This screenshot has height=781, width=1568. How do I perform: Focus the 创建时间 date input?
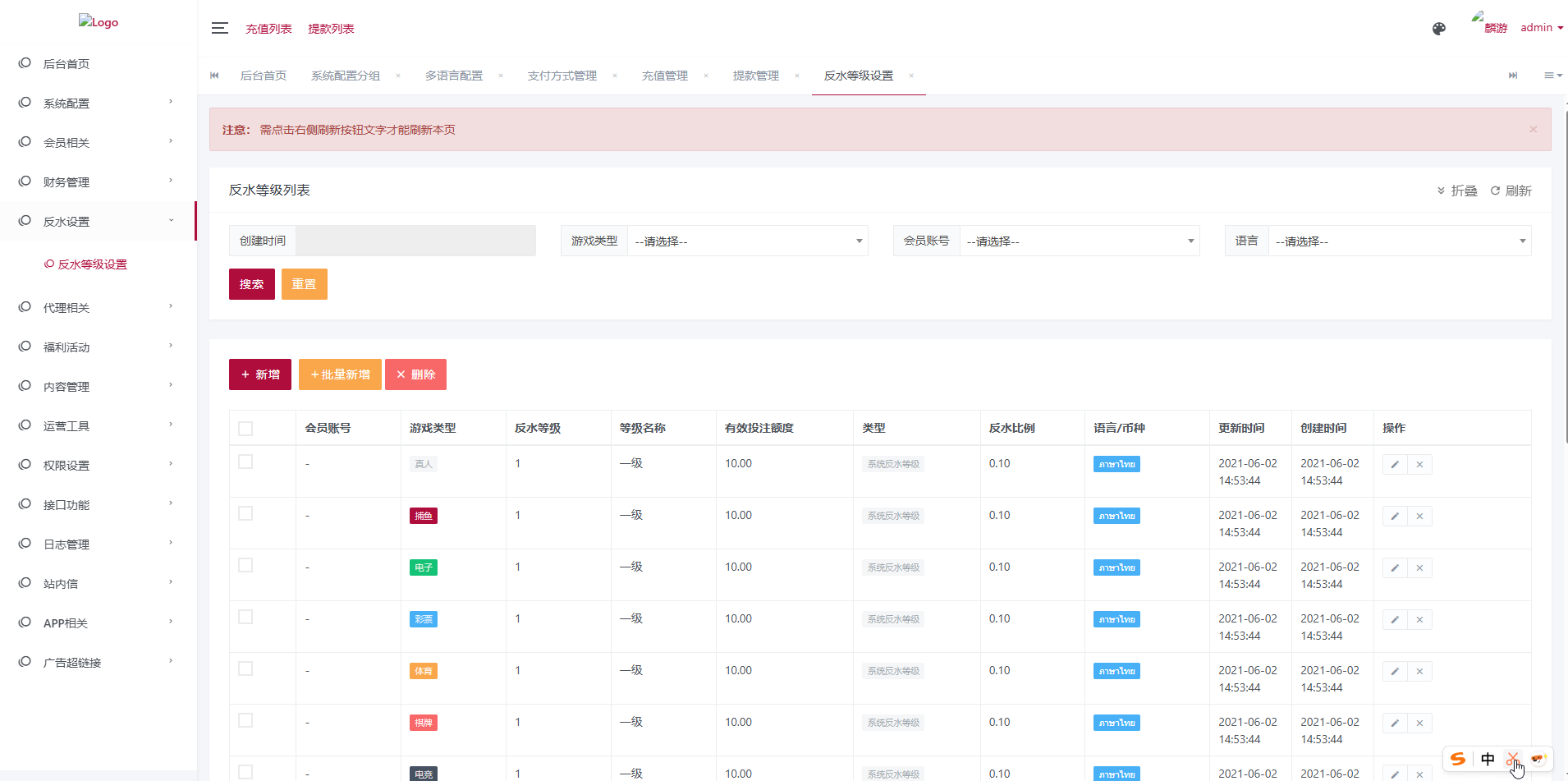click(x=415, y=241)
